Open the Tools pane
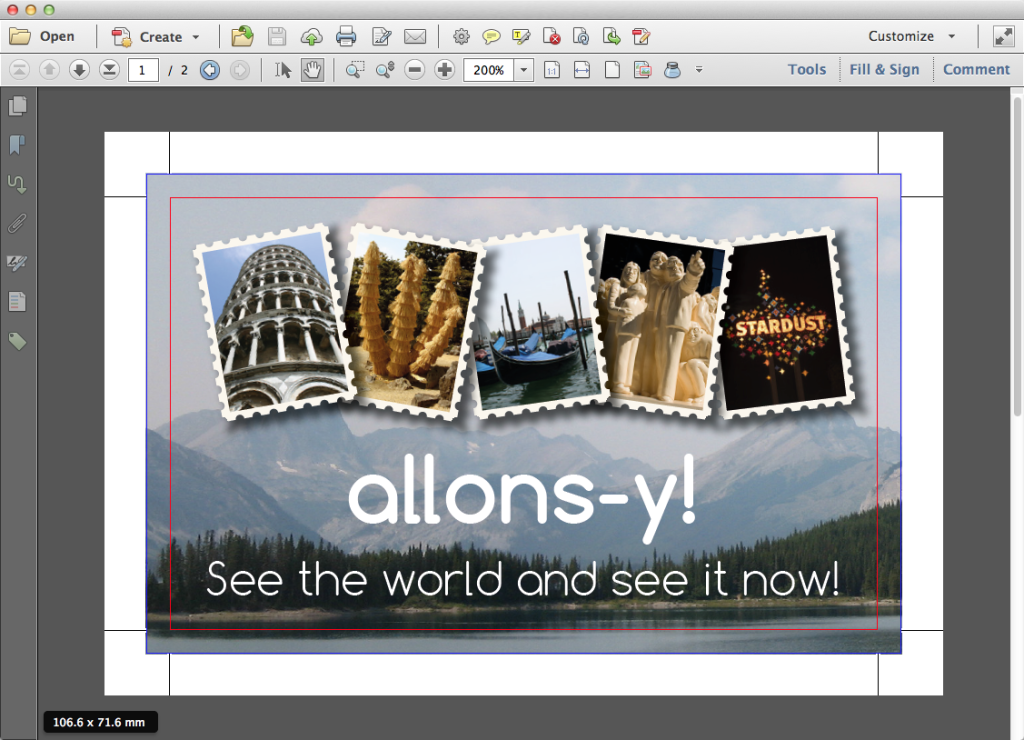The width and height of the screenshot is (1024, 740). pyautogui.click(x=807, y=69)
